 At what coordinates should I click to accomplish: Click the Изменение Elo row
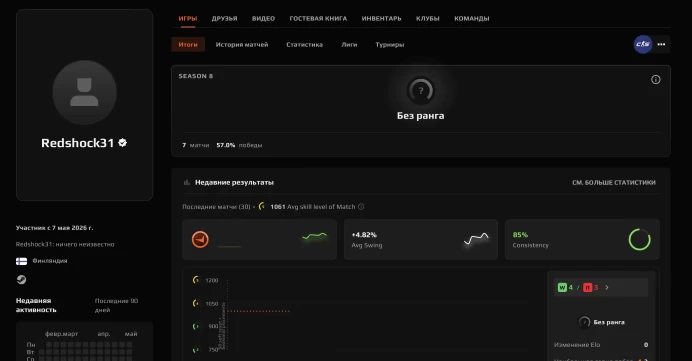click(601, 345)
